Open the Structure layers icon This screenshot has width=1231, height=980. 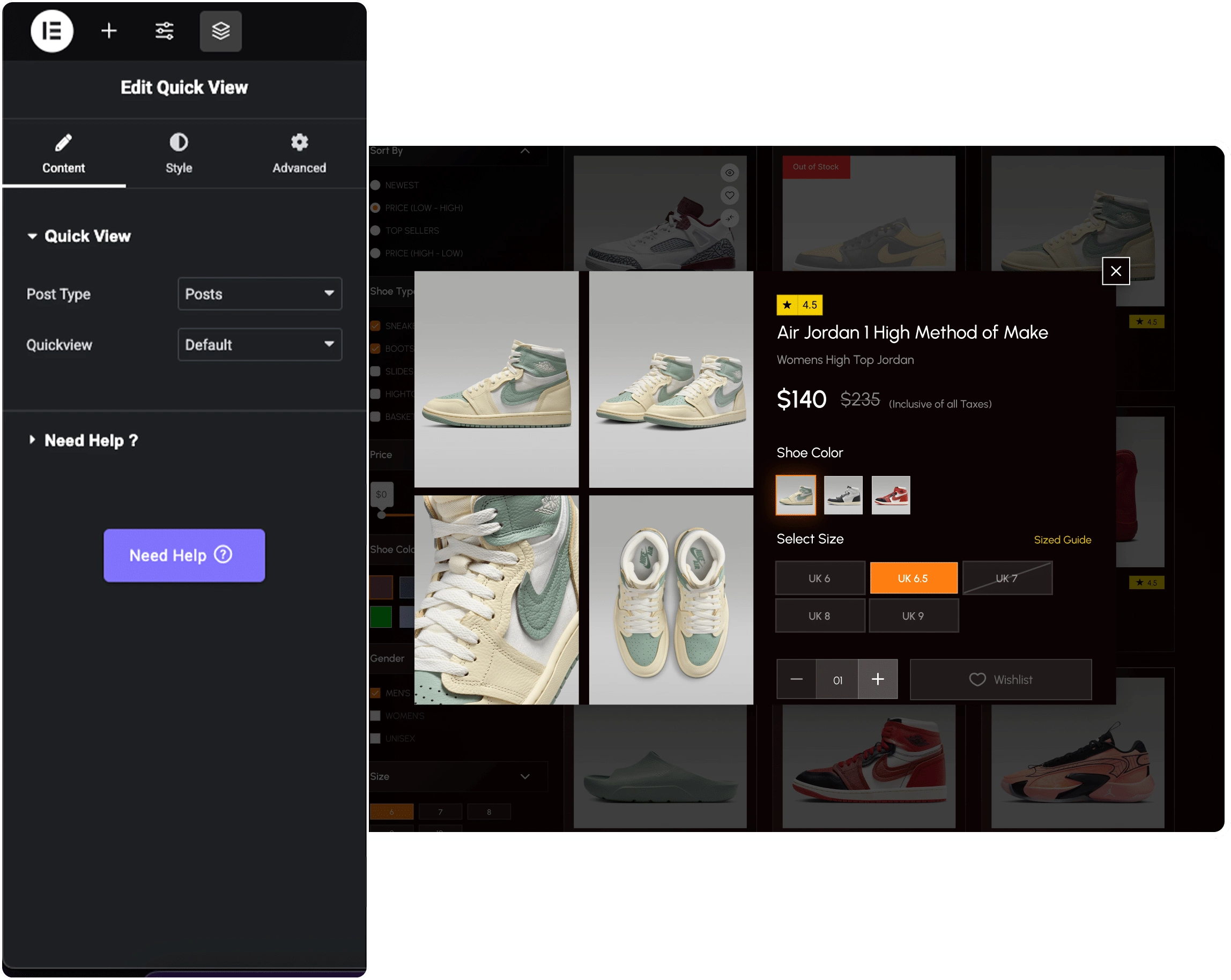click(220, 31)
